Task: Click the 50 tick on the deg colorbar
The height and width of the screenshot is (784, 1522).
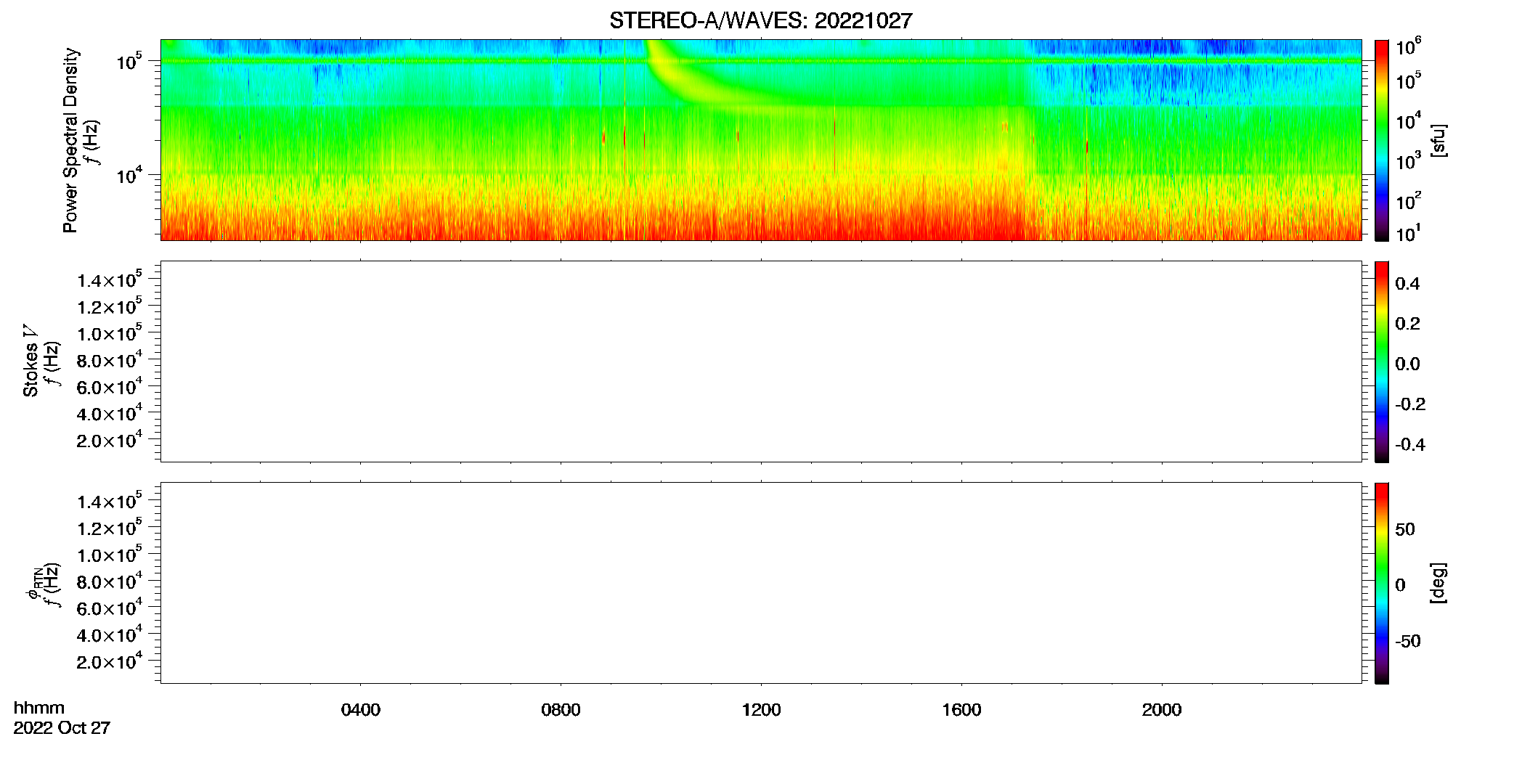Action: (1405, 529)
